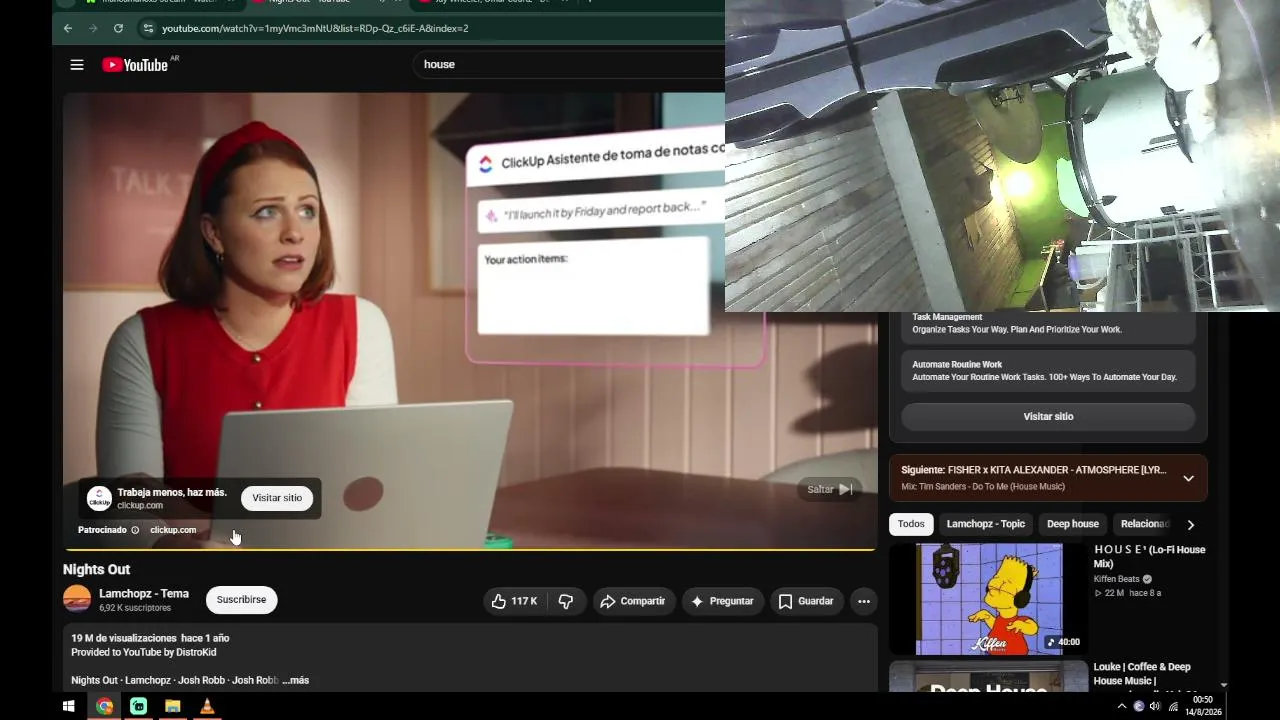Show more filter chips with right arrow
This screenshot has height=720, width=1280.
pos(1190,524)
